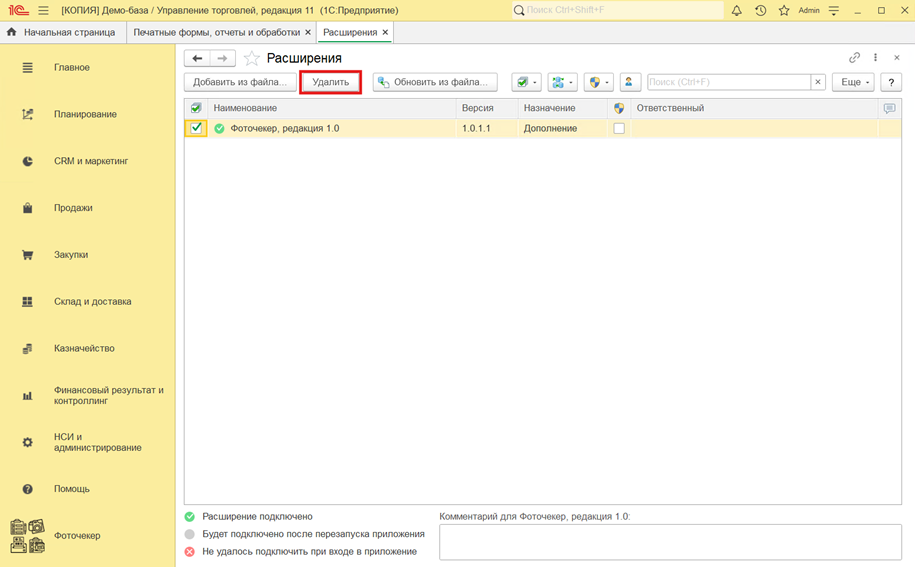The width and height of the screenshot is (915, 567).
Task: Click the Удалить button
Action: point(330,82)
